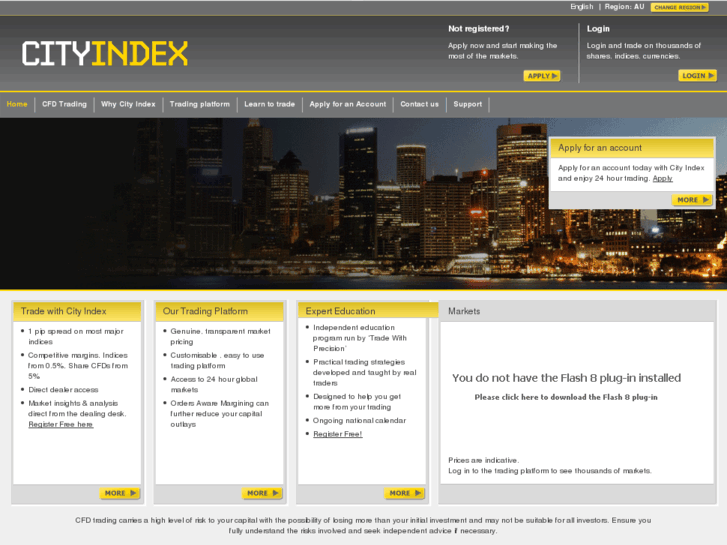The height and width of the screenshot is (545, 727).
Task: Click the Apply for an account heading
Action: (x=600, y=148)
